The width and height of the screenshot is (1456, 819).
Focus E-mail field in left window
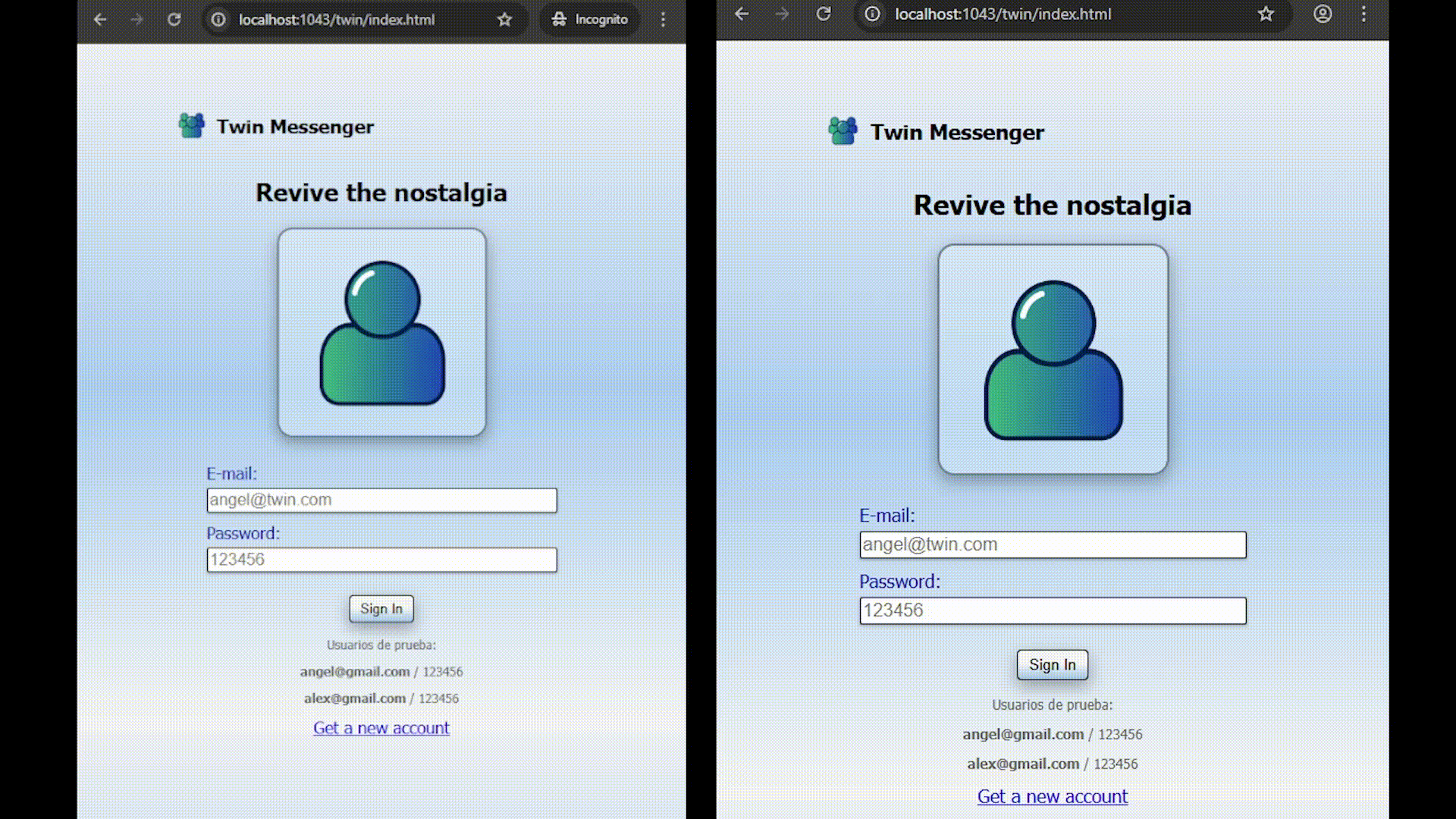pos(381,500)
